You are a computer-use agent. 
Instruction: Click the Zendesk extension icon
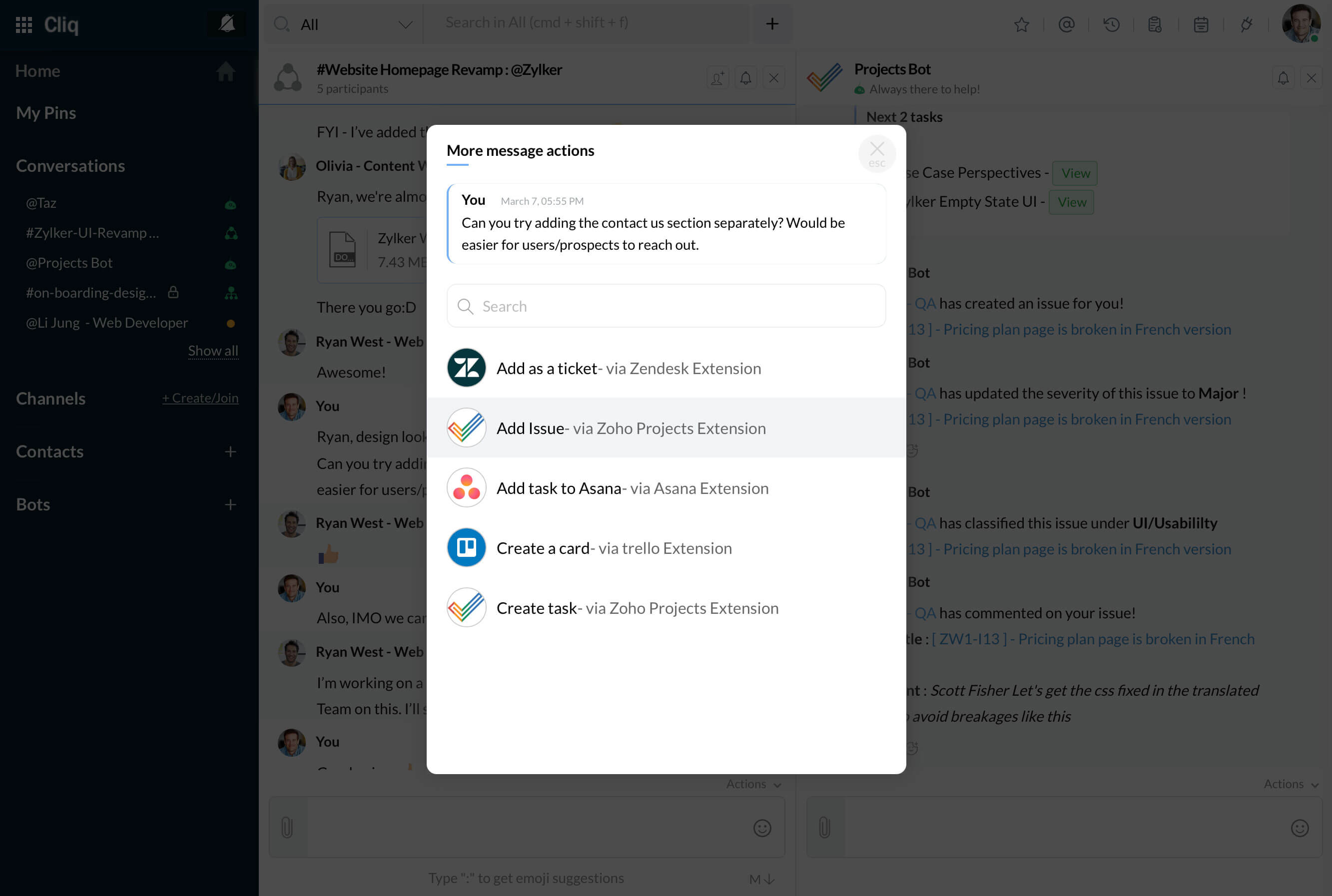point(467,368)
